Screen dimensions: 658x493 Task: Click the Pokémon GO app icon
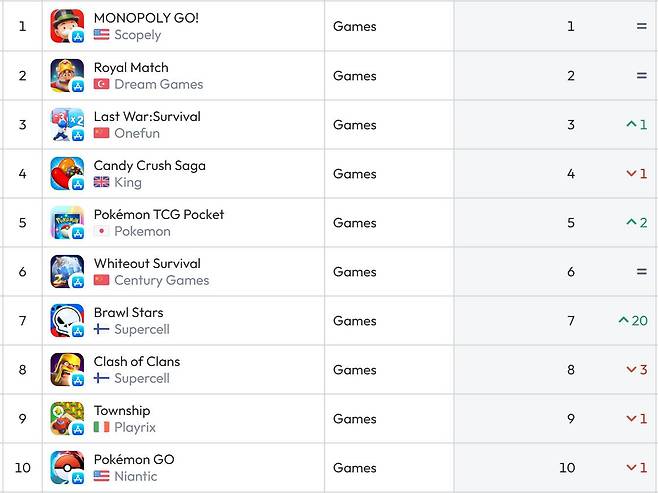[x=67, y=467]
